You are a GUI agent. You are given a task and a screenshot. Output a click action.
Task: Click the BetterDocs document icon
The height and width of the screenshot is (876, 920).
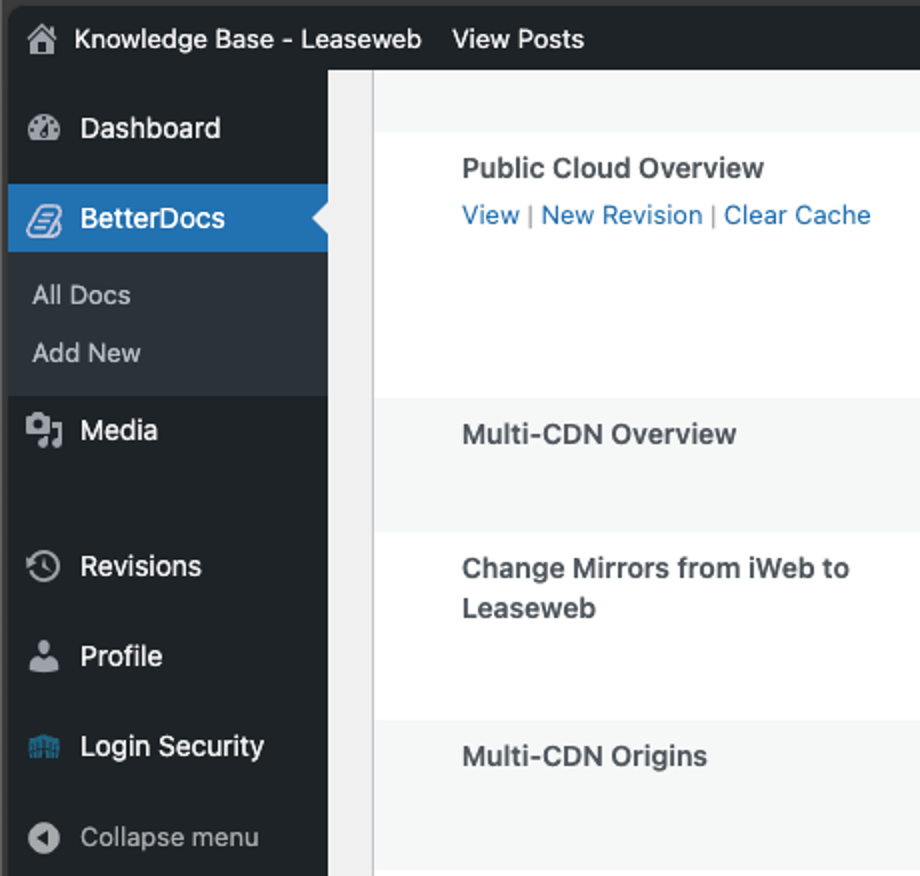click(x=44, y=219)
